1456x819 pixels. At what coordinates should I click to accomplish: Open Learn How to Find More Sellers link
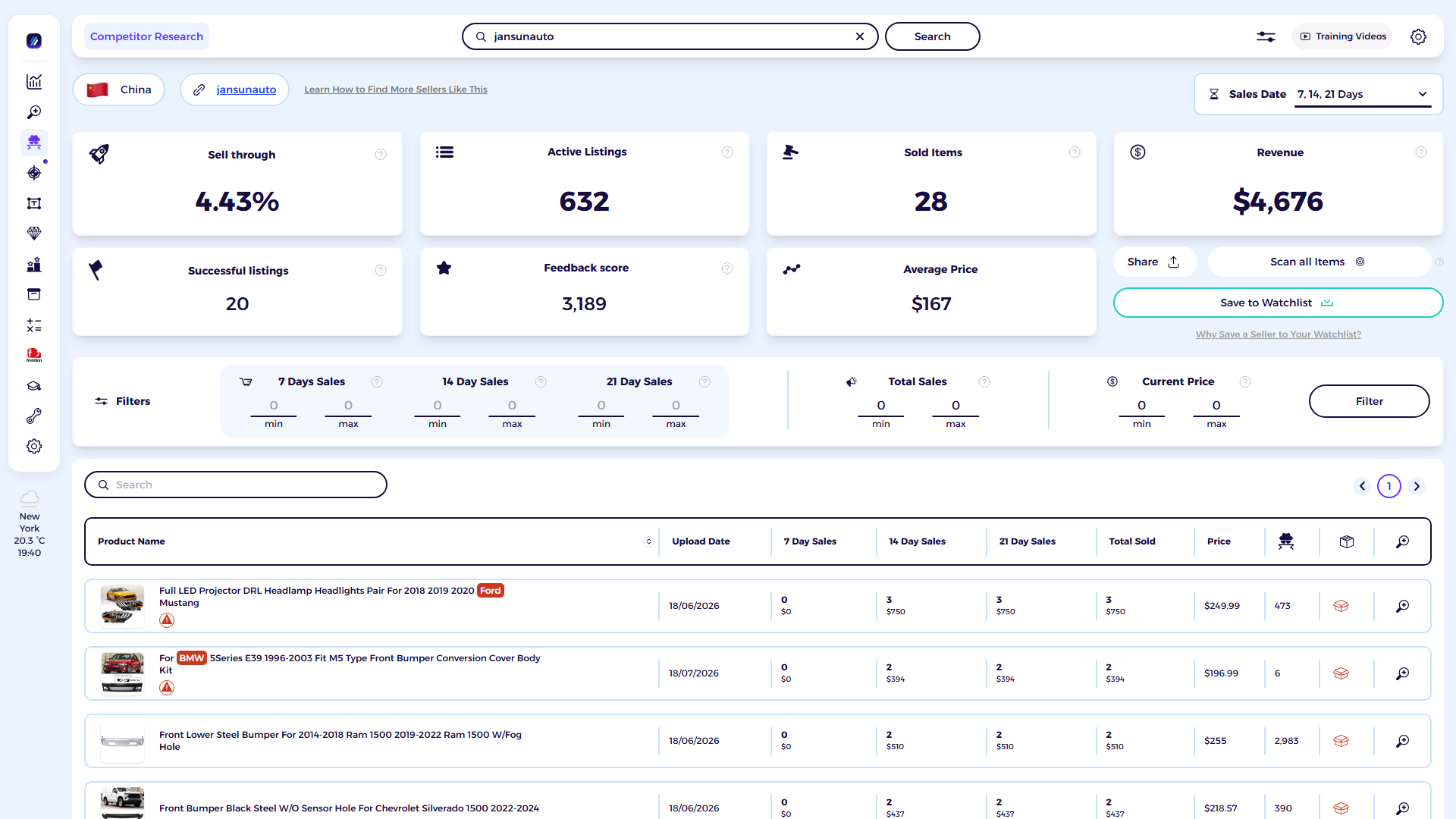[x=396, y=89]
